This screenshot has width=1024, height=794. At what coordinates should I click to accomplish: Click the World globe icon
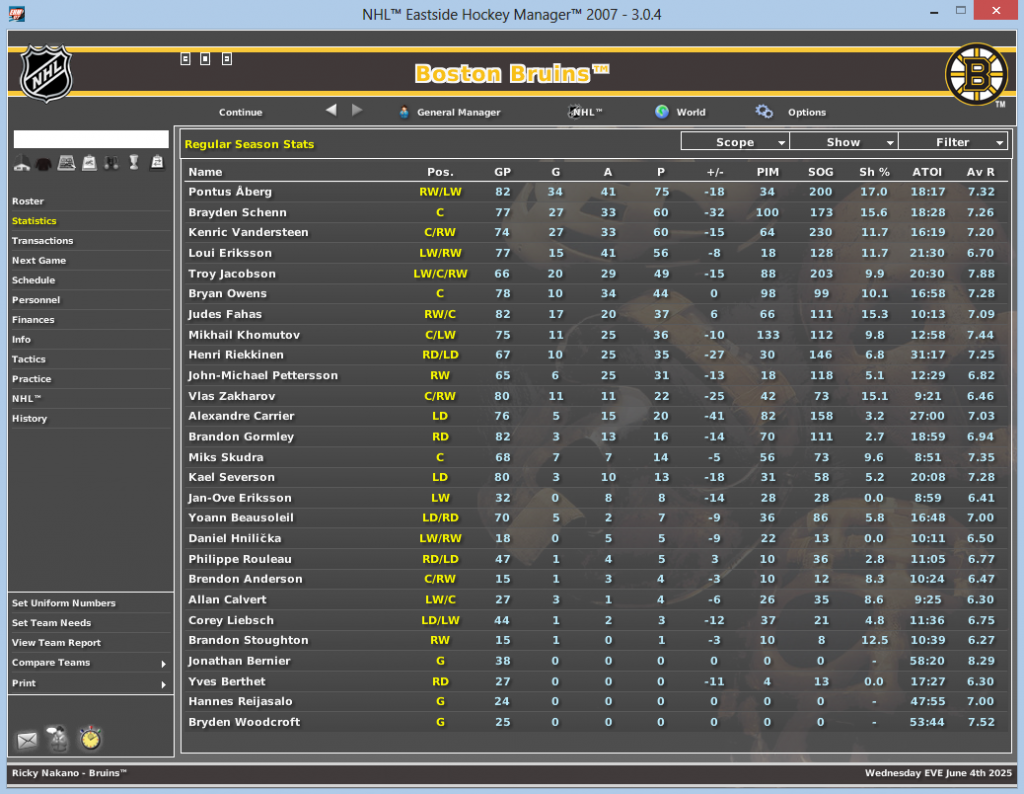662,112
